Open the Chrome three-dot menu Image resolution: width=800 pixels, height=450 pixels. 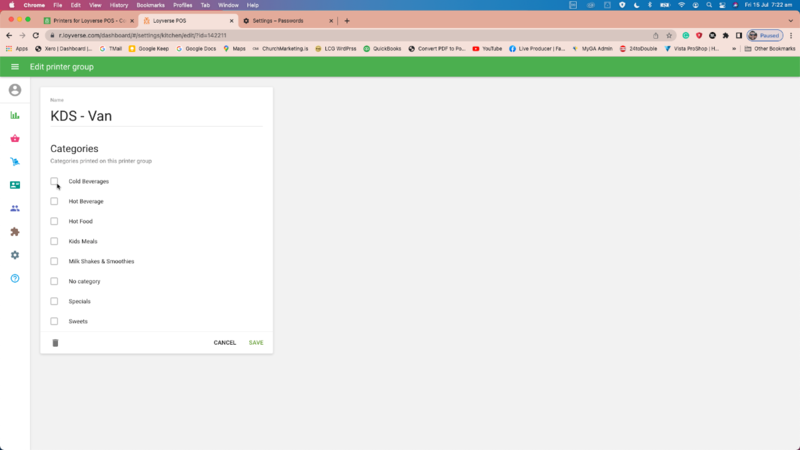[791, 35]
